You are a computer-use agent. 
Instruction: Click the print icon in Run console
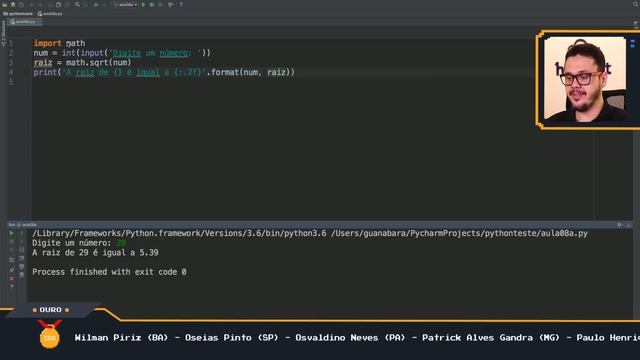tap(22, 267)
